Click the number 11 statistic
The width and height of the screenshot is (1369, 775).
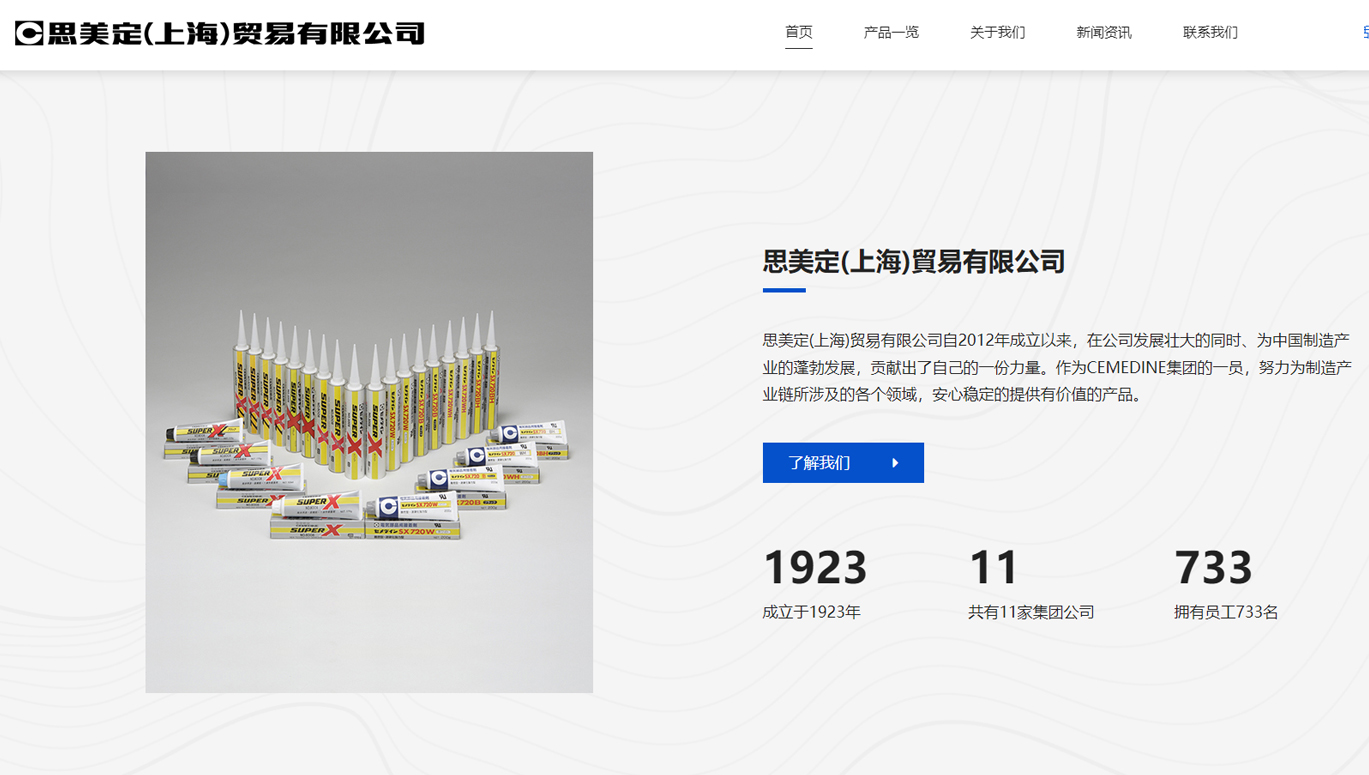[993, 568]
